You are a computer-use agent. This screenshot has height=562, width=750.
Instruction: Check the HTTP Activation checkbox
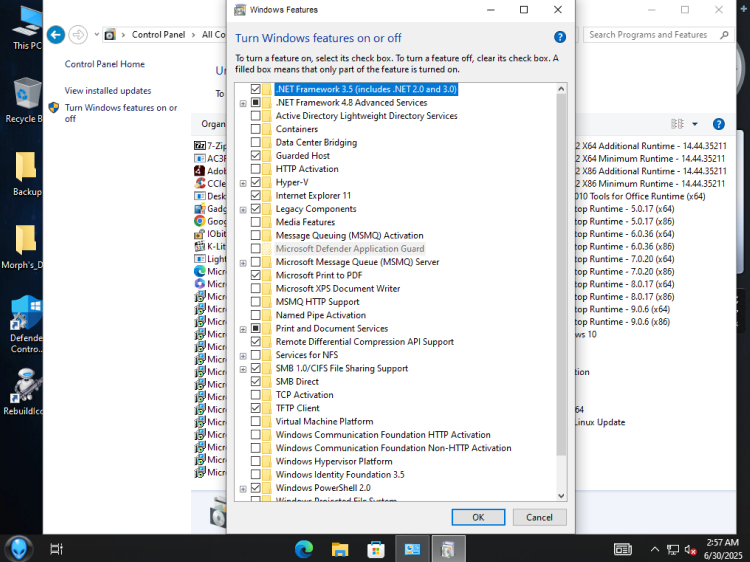point(255,169)
